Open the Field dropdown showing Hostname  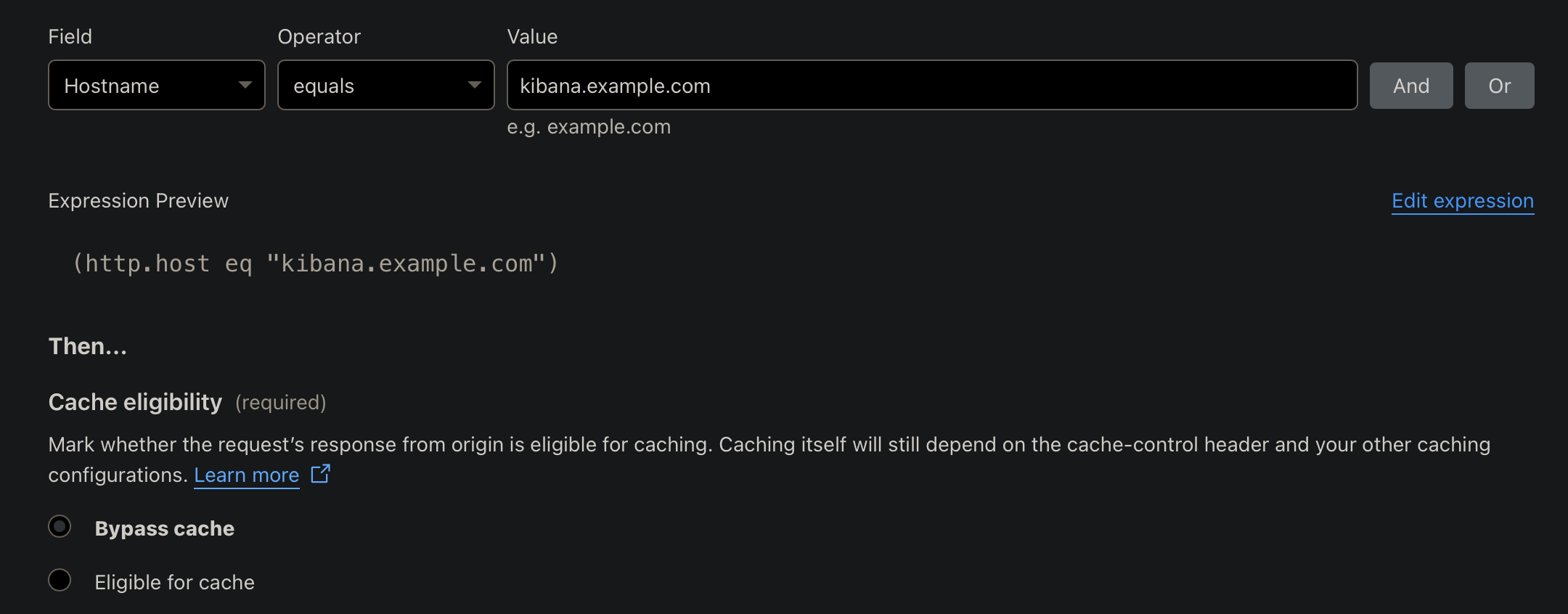coord(145,85)
